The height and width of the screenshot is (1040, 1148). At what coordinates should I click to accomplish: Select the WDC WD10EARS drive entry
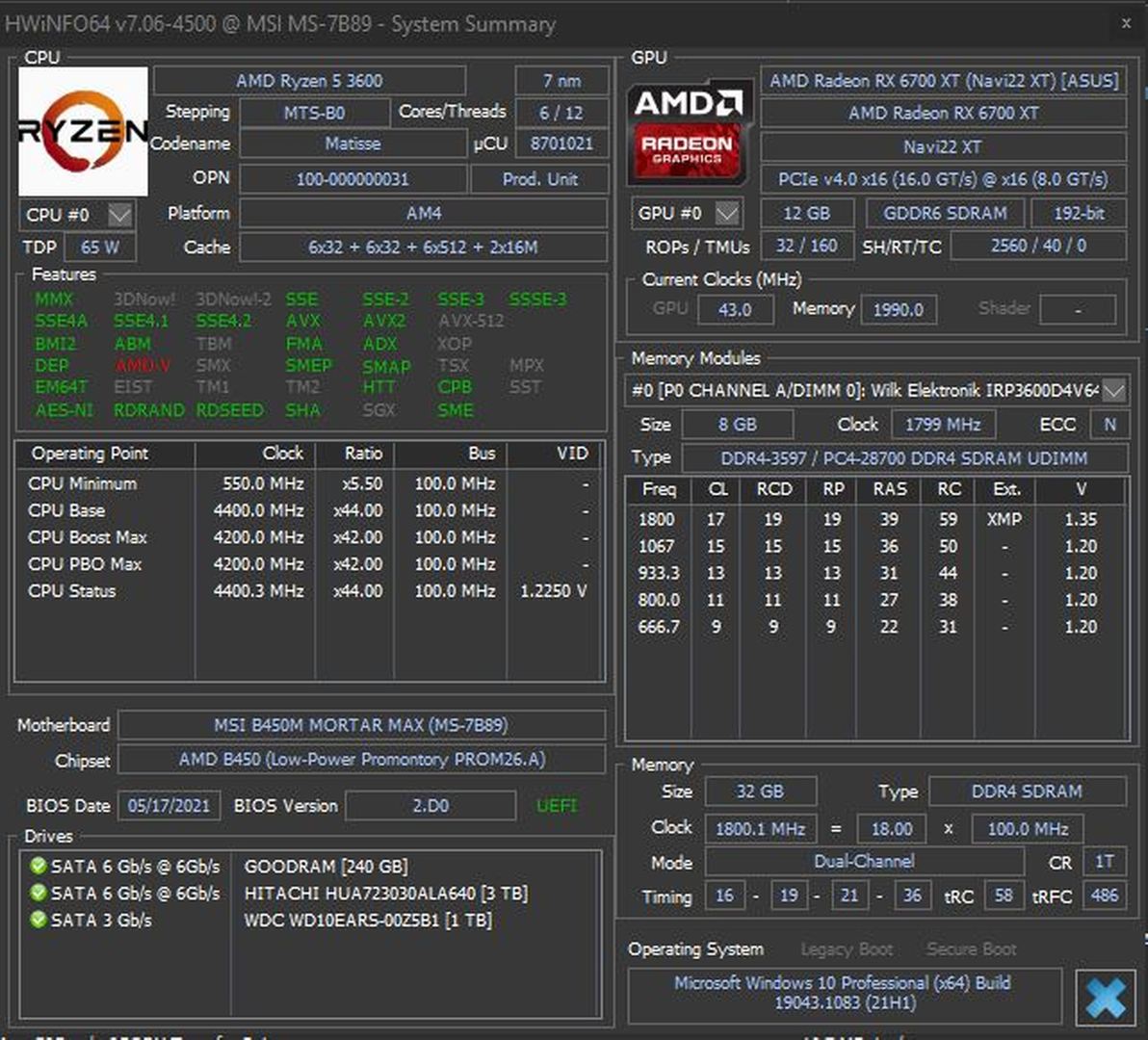310,920
